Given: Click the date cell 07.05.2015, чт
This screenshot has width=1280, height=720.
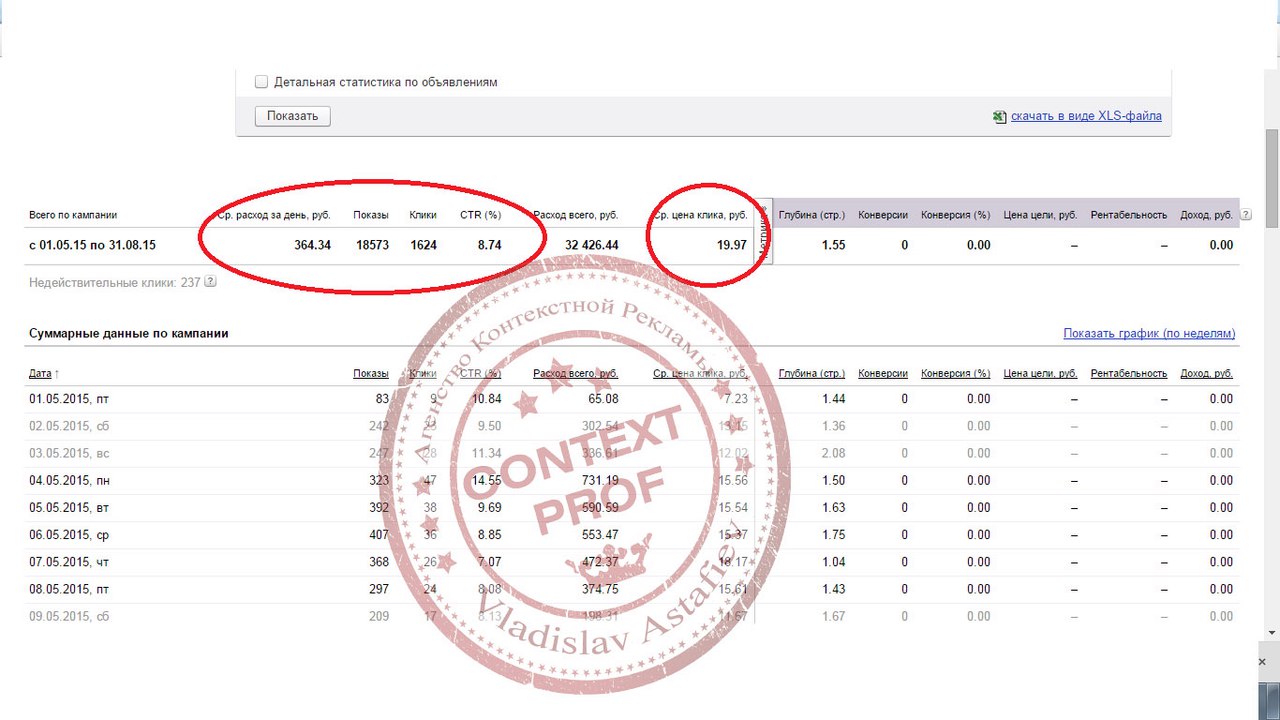Looking at the screenshot, I should coord(68,562).
